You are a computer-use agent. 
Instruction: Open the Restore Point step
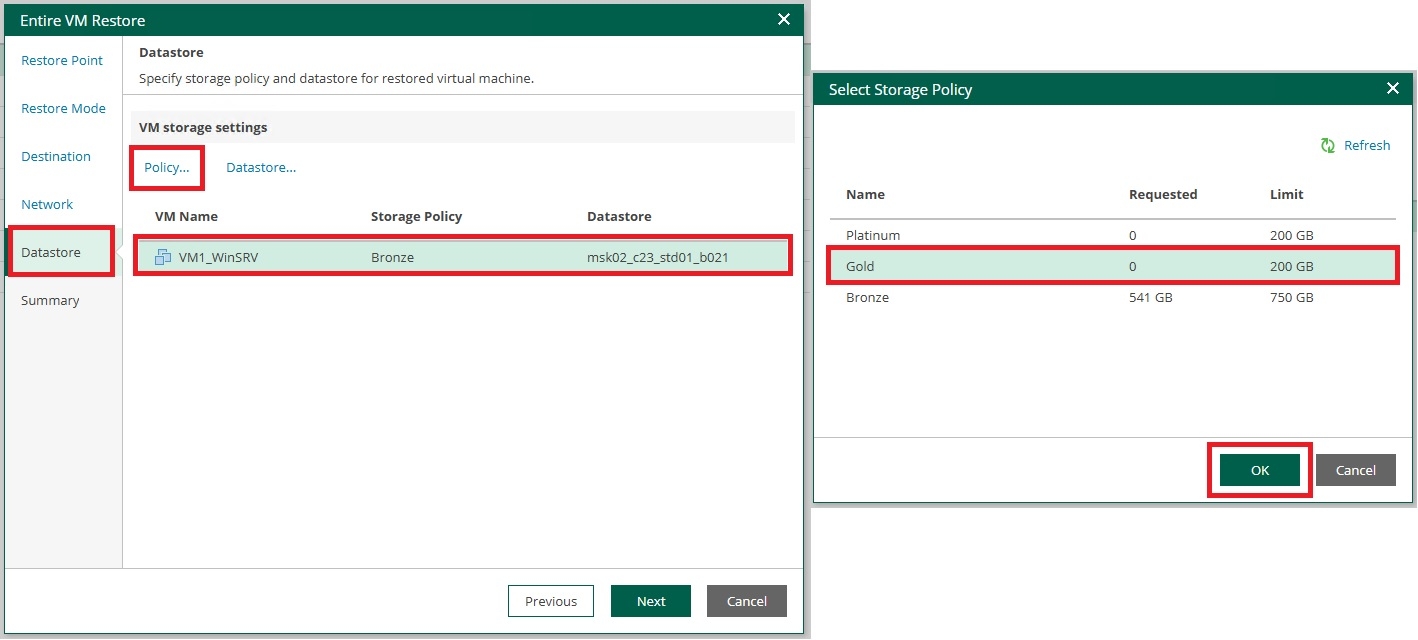[62, 61]
